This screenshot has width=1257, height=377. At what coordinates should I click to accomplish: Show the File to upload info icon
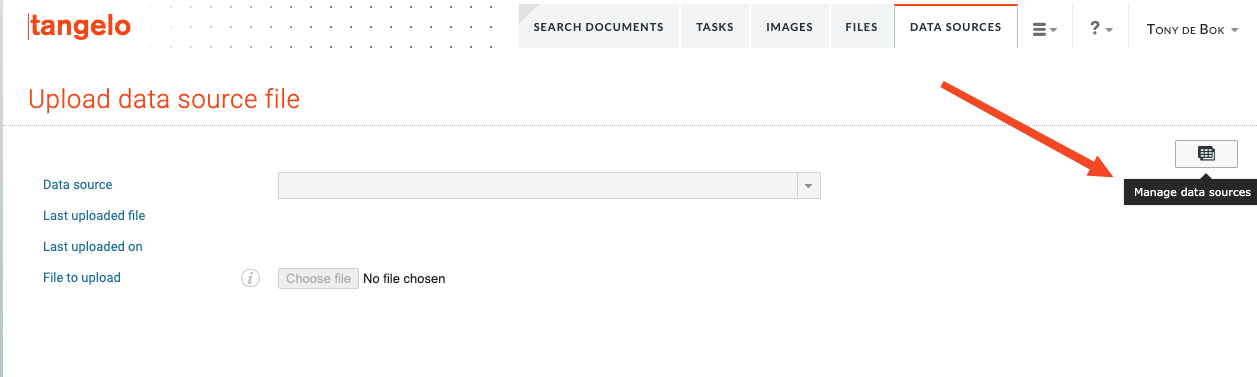click(x=250, y=278)
